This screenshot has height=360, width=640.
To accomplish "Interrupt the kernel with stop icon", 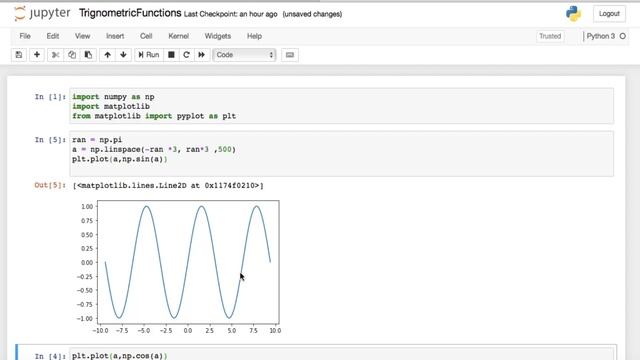I will pos(171,55).
